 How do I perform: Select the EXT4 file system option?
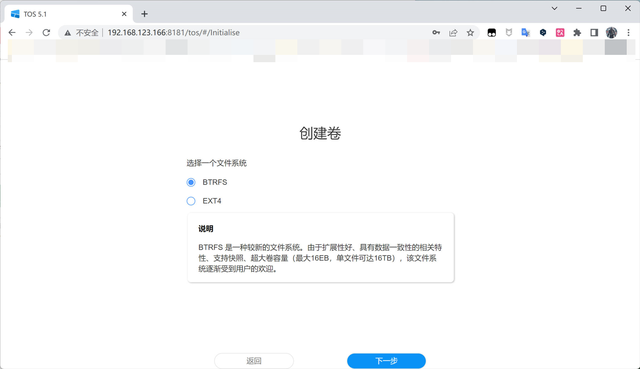[x=191, y=201]
